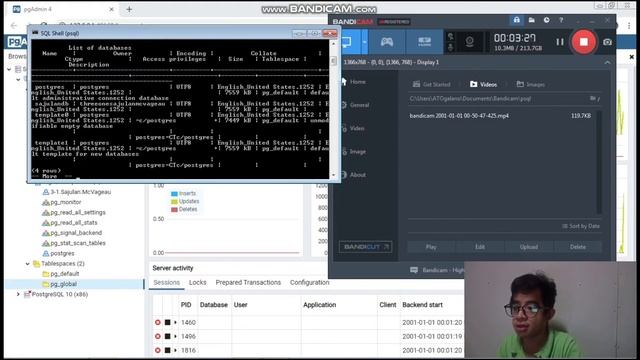Terminate session square icon for PID 1460

(x=167, y=322)
